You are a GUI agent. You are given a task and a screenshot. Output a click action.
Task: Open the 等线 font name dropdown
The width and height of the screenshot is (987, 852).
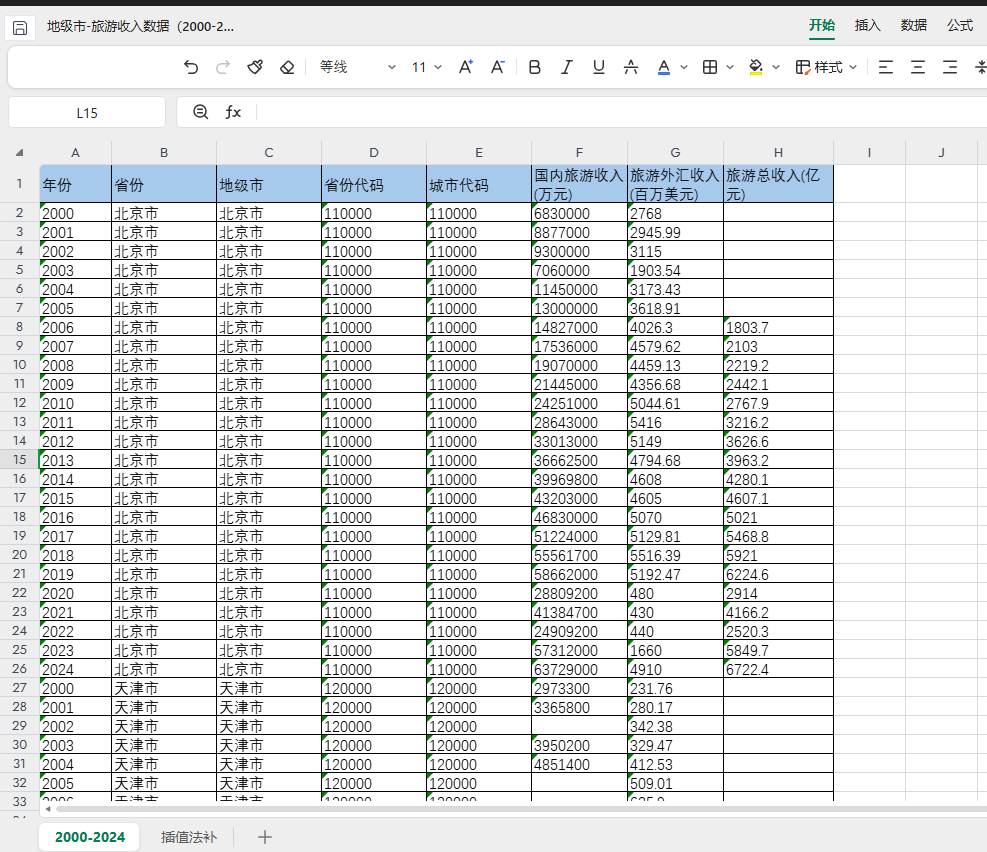(357, 67)
